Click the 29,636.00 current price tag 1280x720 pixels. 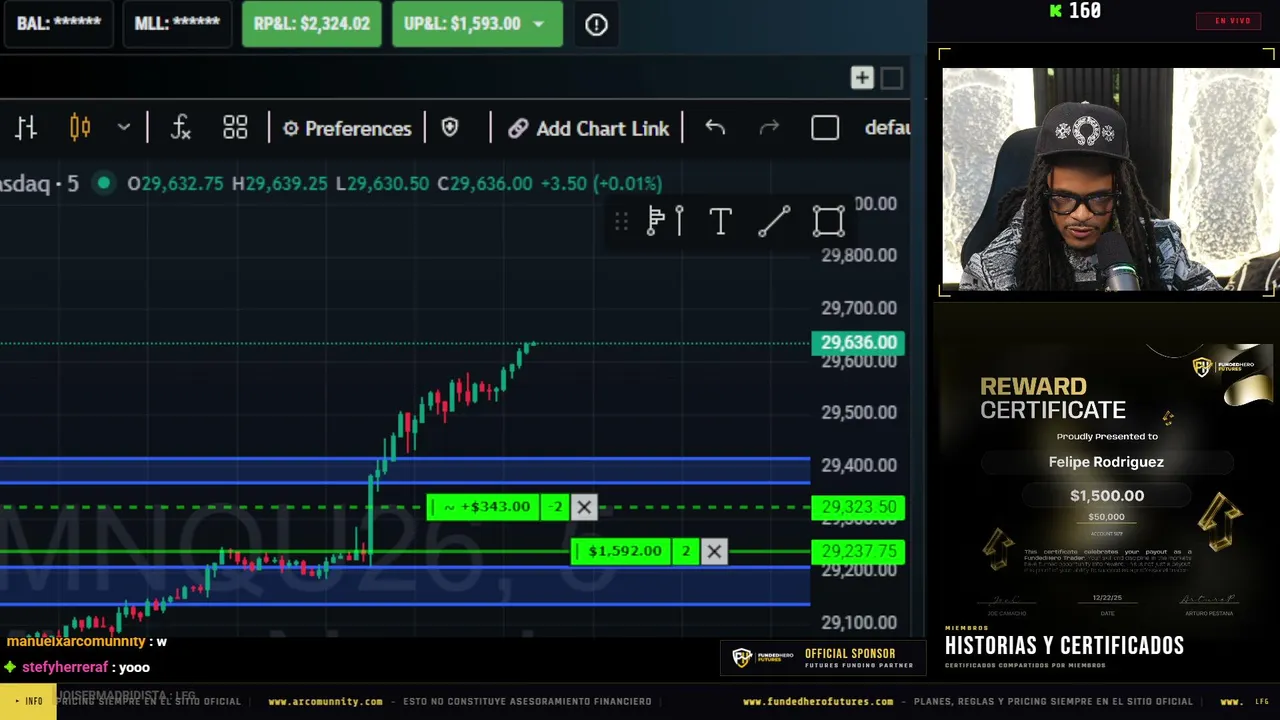click(x=858, y=343)
